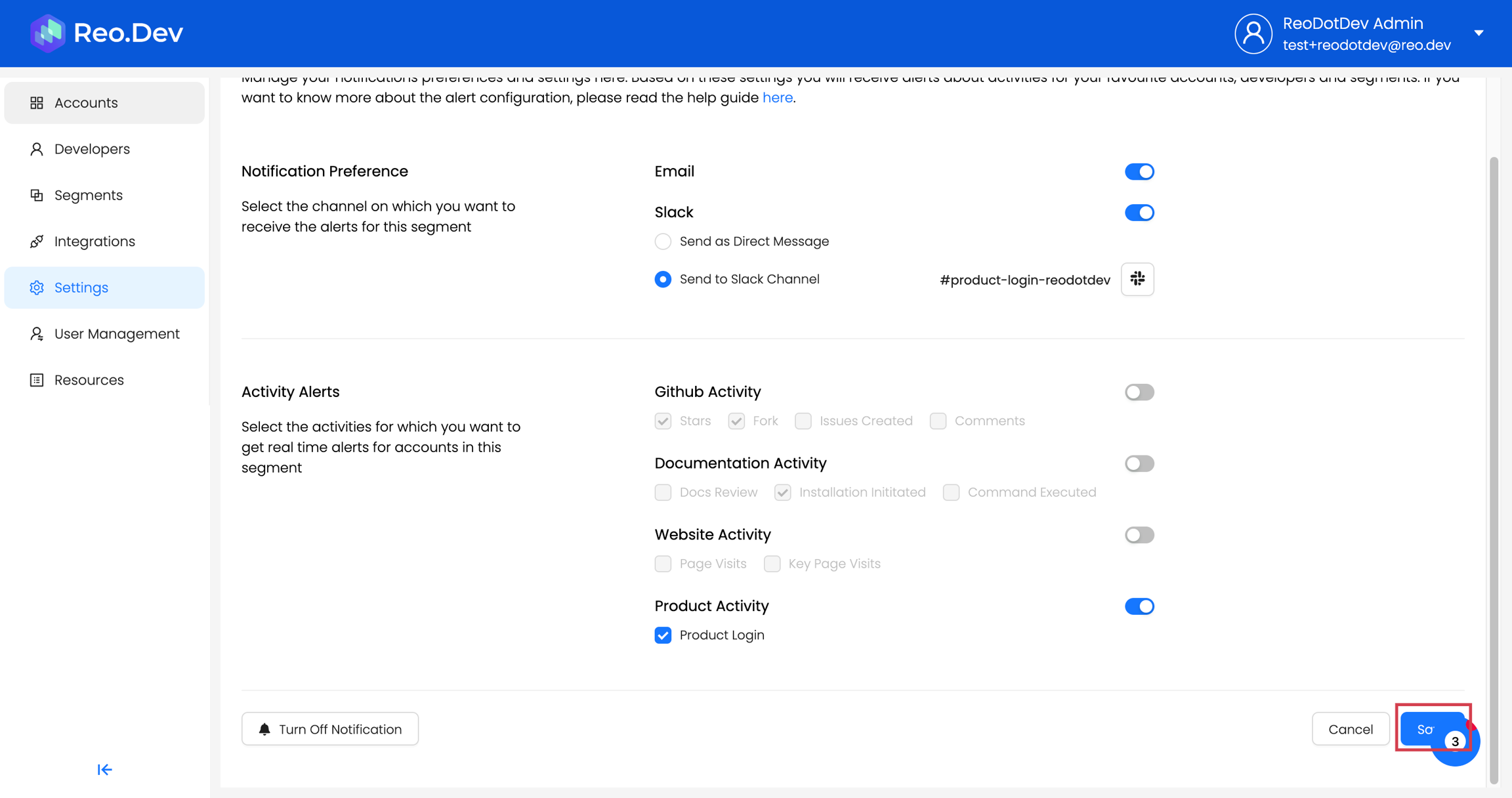Image resolution: width=1512 pixels, height=798 pixels.
Task: Open the Developers menu item
Action: pos(92,149)
